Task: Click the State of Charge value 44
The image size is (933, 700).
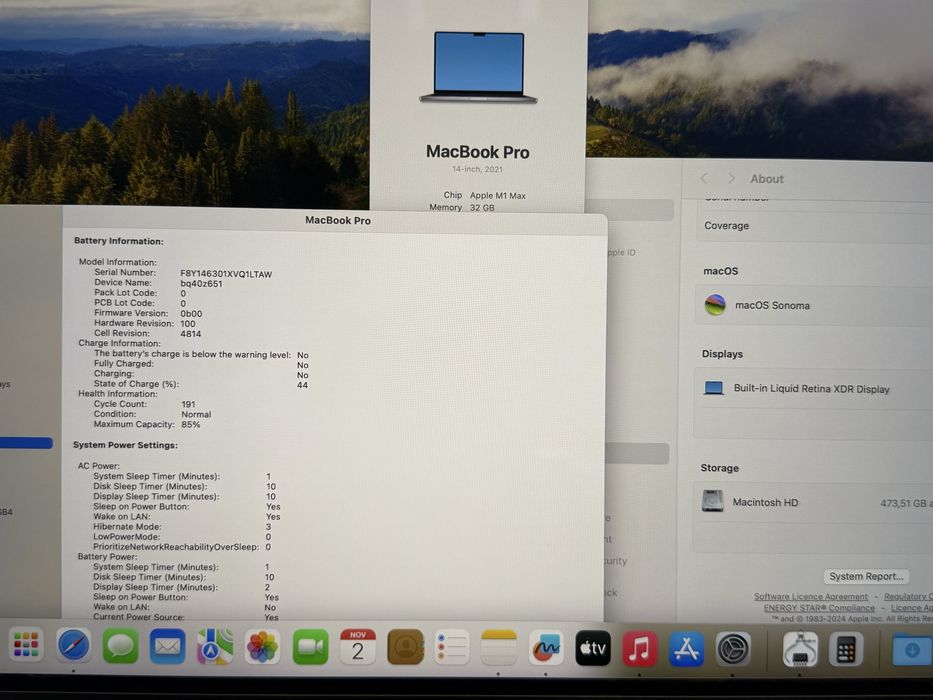Action: click(x=302, y=385)
